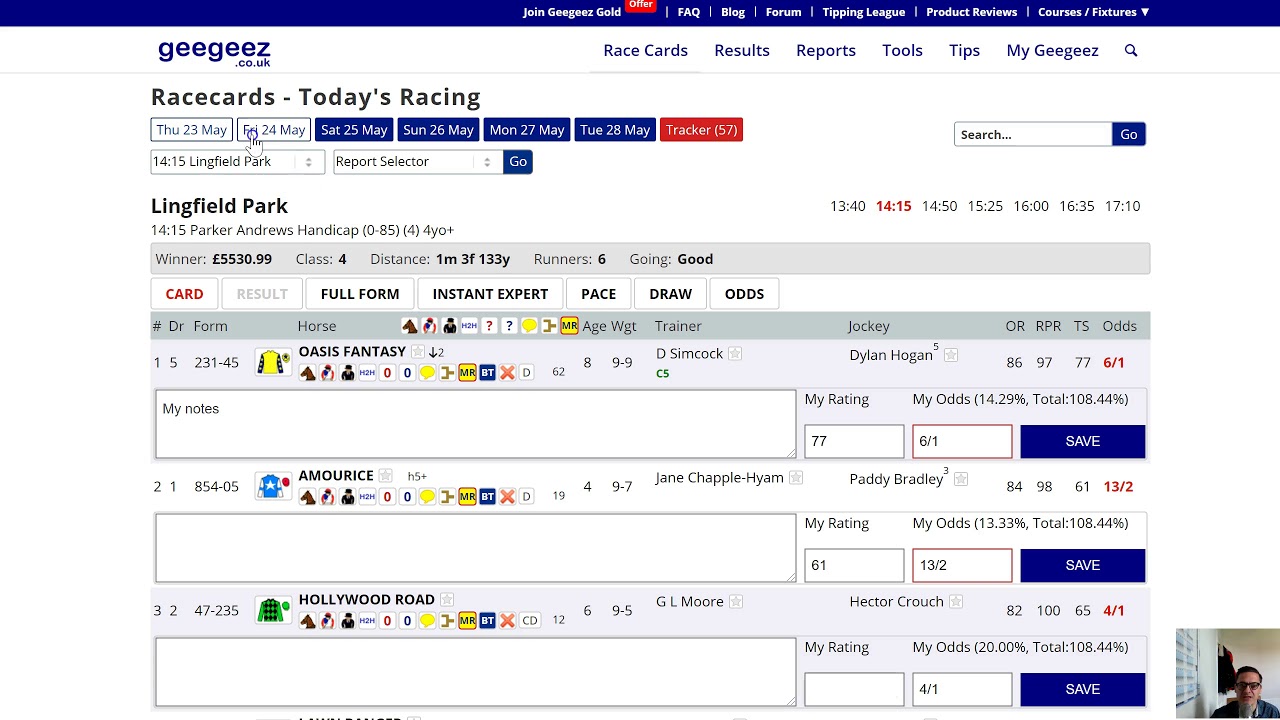Image resolution: width=1280 pixels, height=720 pixels.
Task: Click the geegeez.co.uk logo
Action: point(214,51)
